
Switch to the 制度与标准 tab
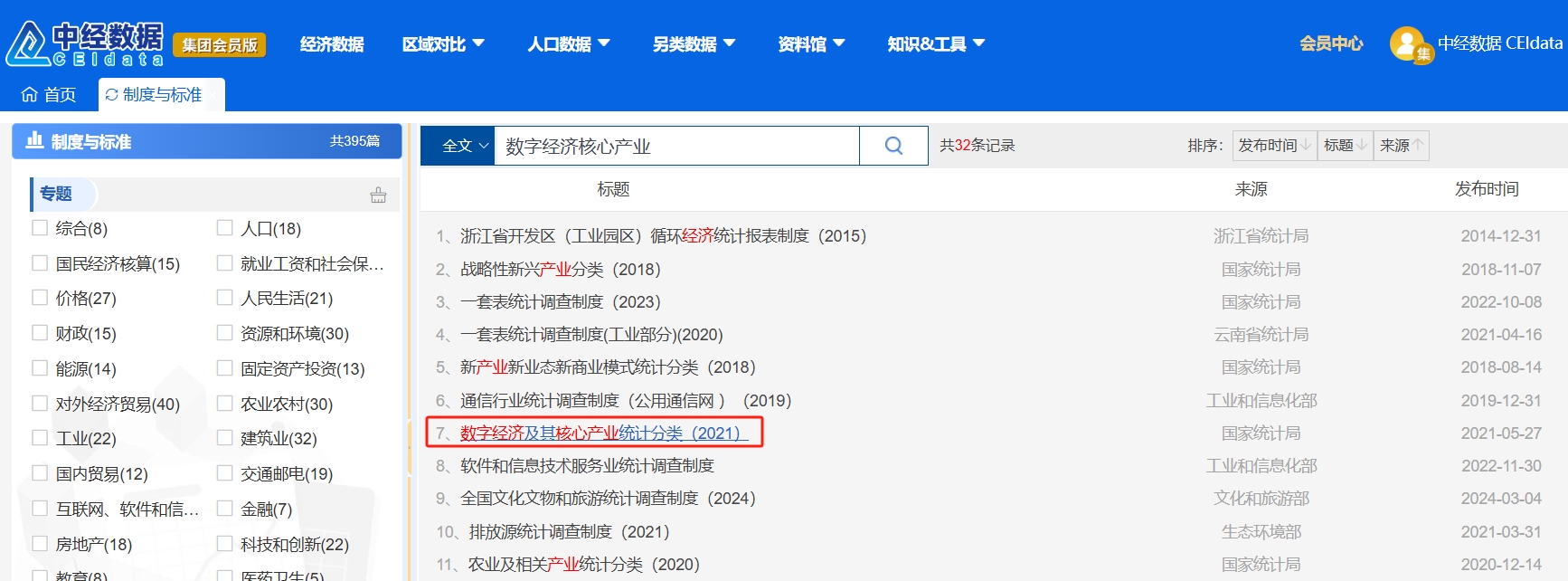[161, 94]
